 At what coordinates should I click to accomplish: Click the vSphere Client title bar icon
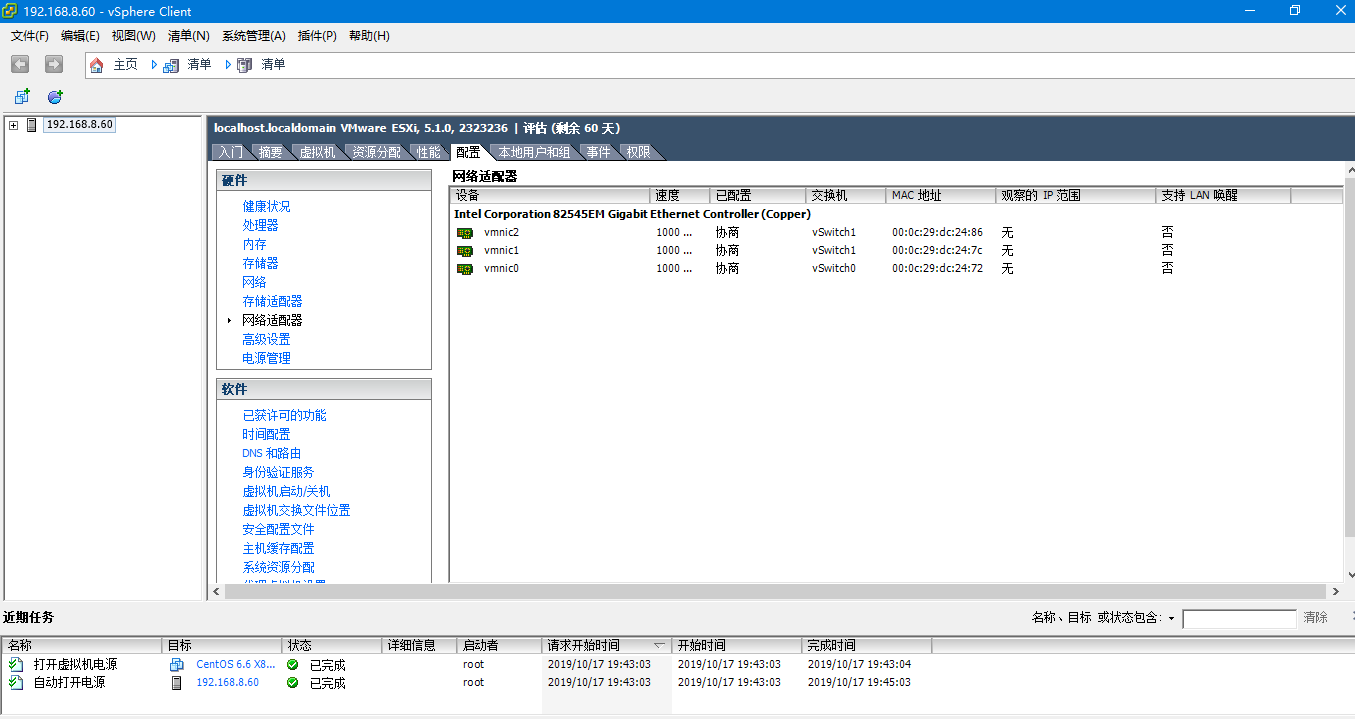pyautogui.click(x=10, y=11)
